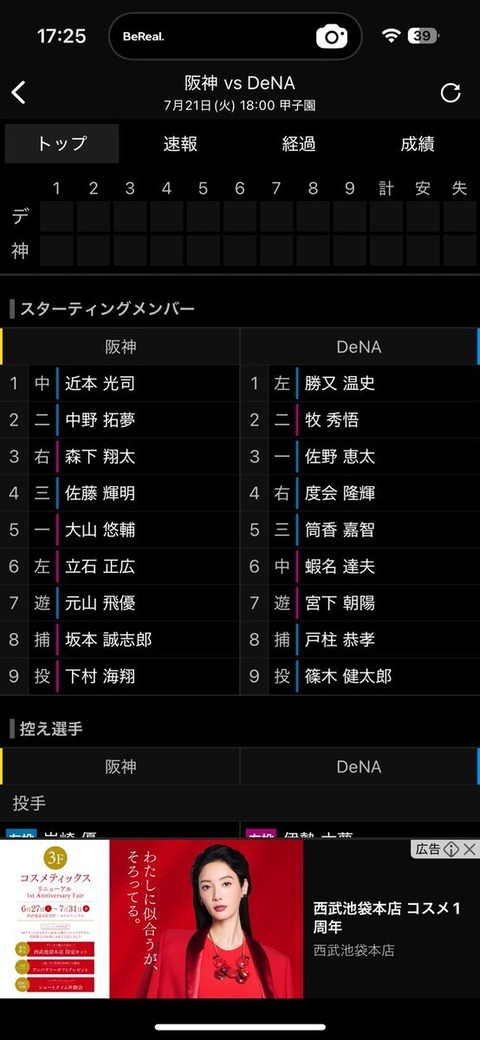Open the 成績 tab
This screenshot has width=480, height=1040.
click(x=418, y=144)
